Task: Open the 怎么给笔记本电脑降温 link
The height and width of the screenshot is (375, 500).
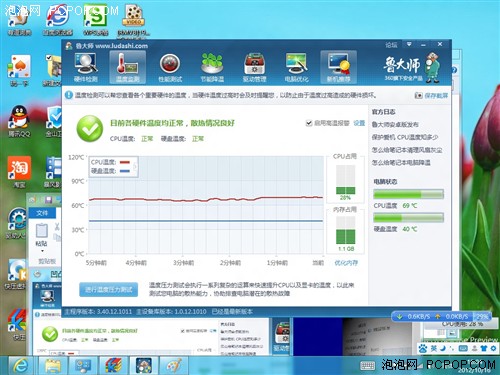Action: (x=401, y=163)
